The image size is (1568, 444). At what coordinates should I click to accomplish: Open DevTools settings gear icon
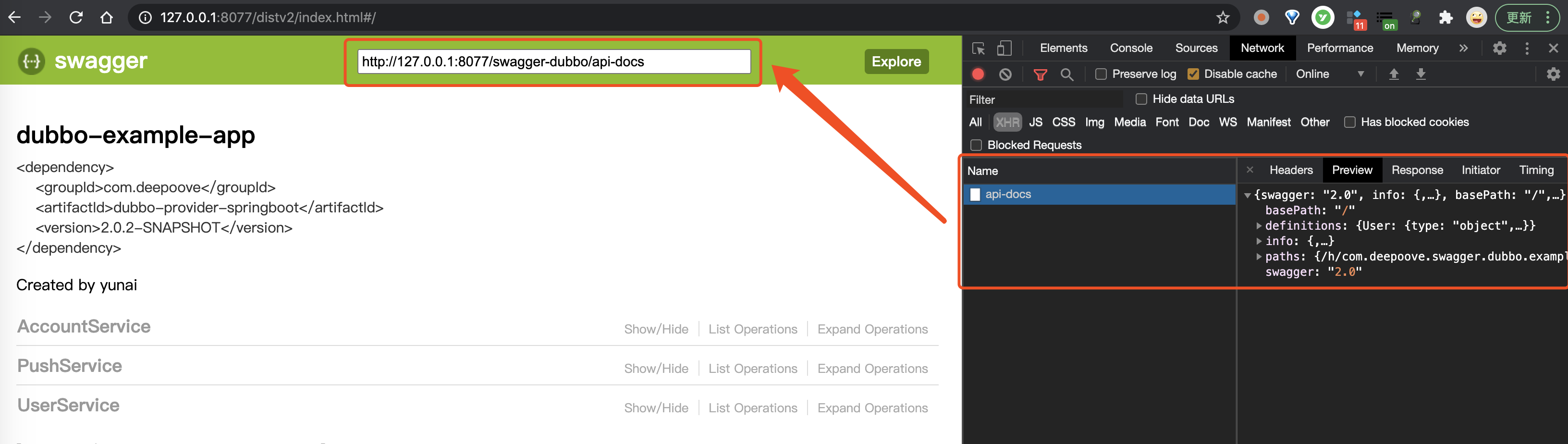pos(1499,48)
